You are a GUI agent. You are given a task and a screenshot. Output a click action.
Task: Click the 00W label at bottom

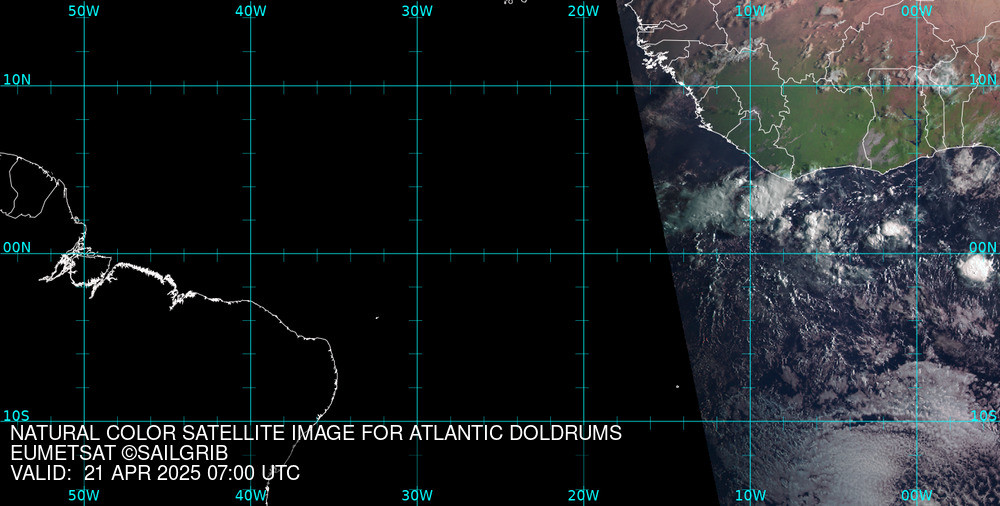click(917, 495)
